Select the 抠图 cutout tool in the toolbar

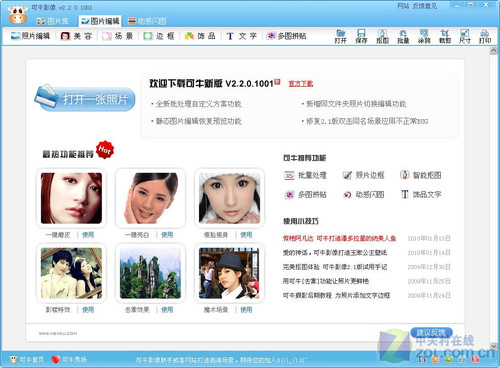click(x=382, y=36)
